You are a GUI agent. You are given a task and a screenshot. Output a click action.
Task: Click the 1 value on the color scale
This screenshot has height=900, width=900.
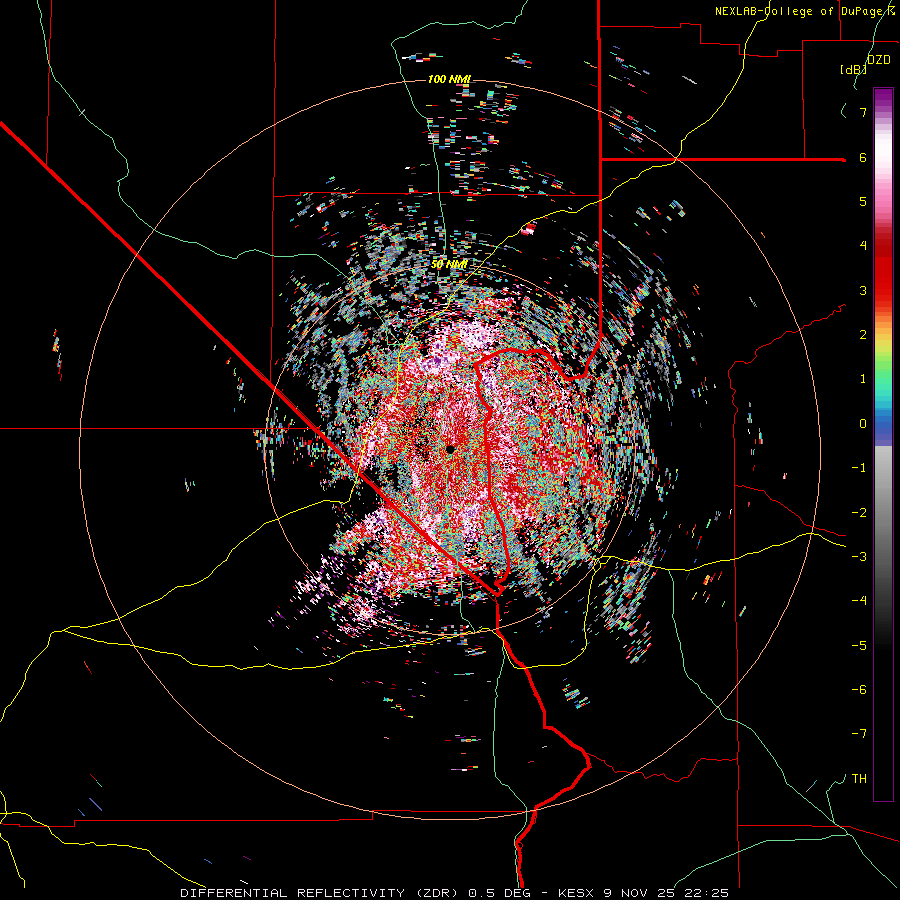pos(863,379)
